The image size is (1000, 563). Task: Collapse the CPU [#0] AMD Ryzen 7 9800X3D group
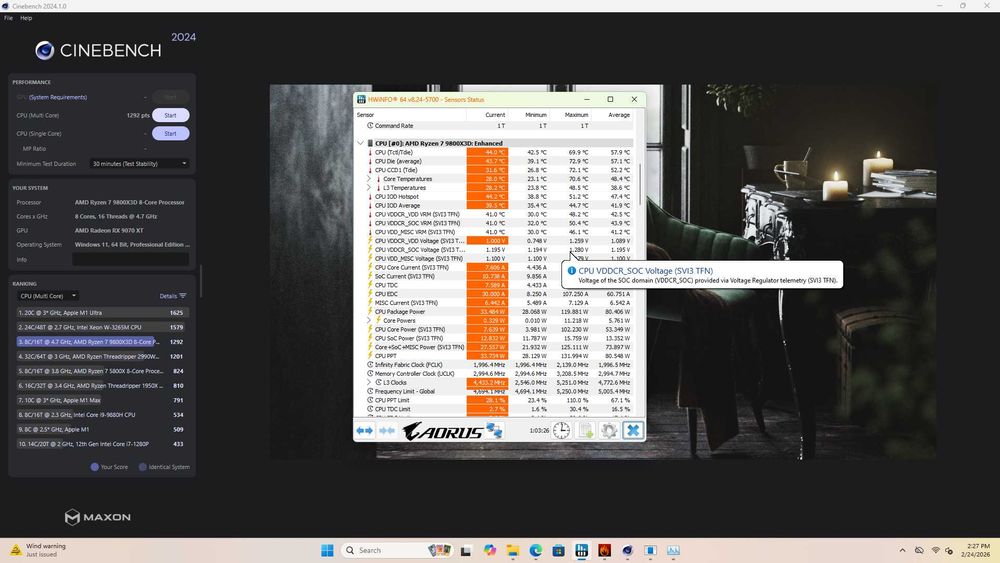[360, 143]
